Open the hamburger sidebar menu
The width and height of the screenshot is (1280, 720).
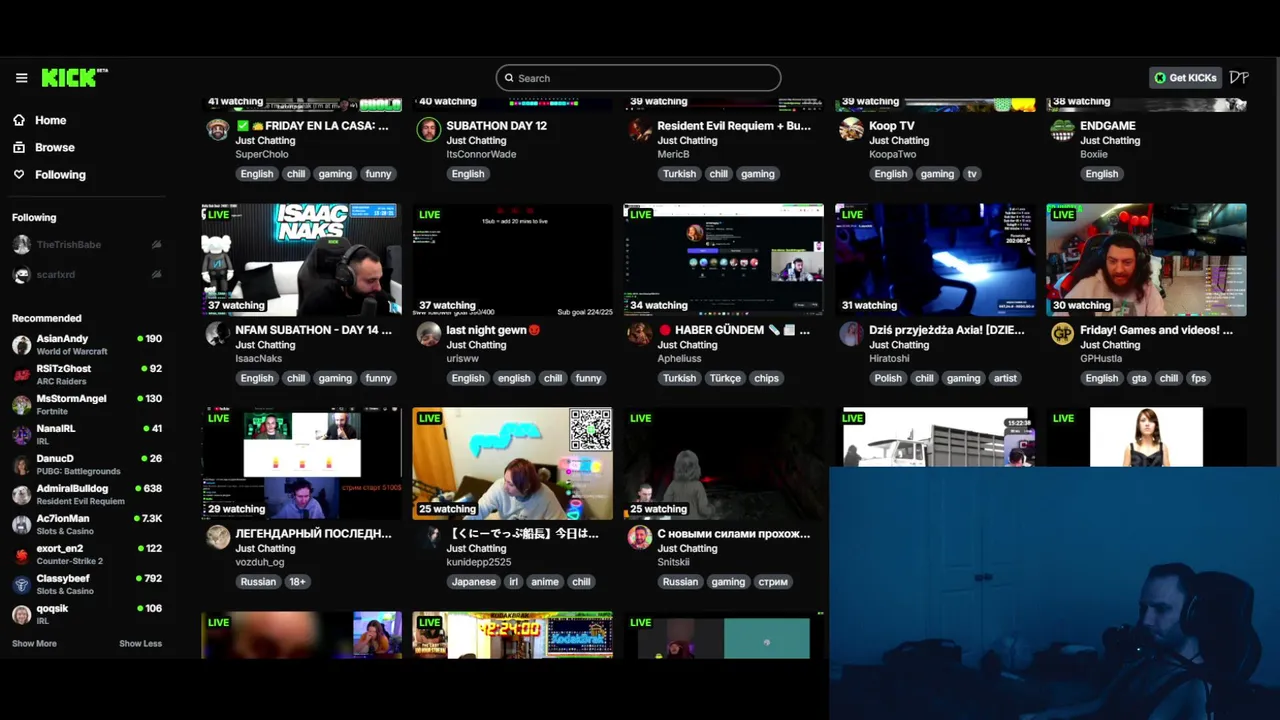pos(21,78)
